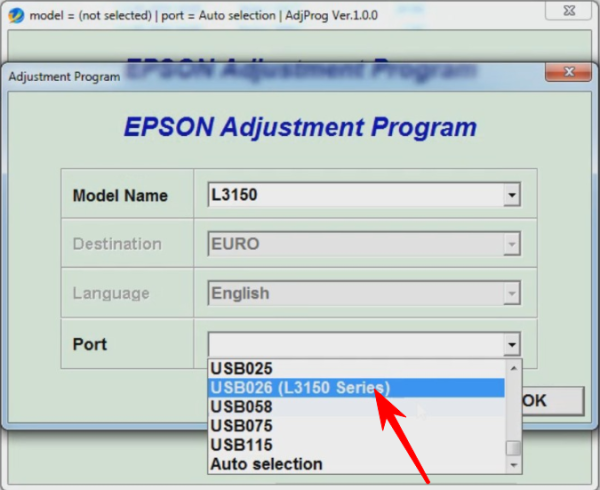Open the Destination dropdown arrow
Image resolution: width=600 pixels, height=490 pixels.
(512, 244)
